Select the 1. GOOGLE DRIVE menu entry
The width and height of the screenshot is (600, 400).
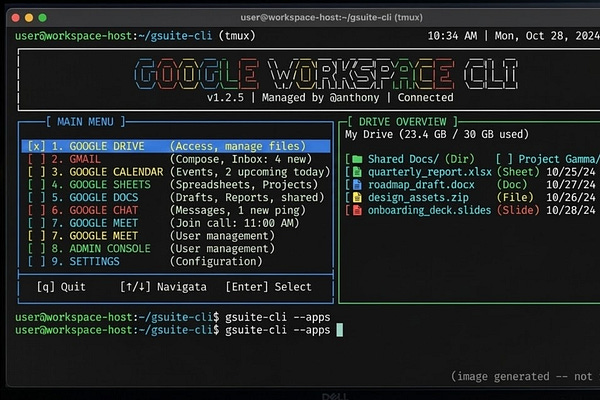pyautogui.click(x=176, y=146)
